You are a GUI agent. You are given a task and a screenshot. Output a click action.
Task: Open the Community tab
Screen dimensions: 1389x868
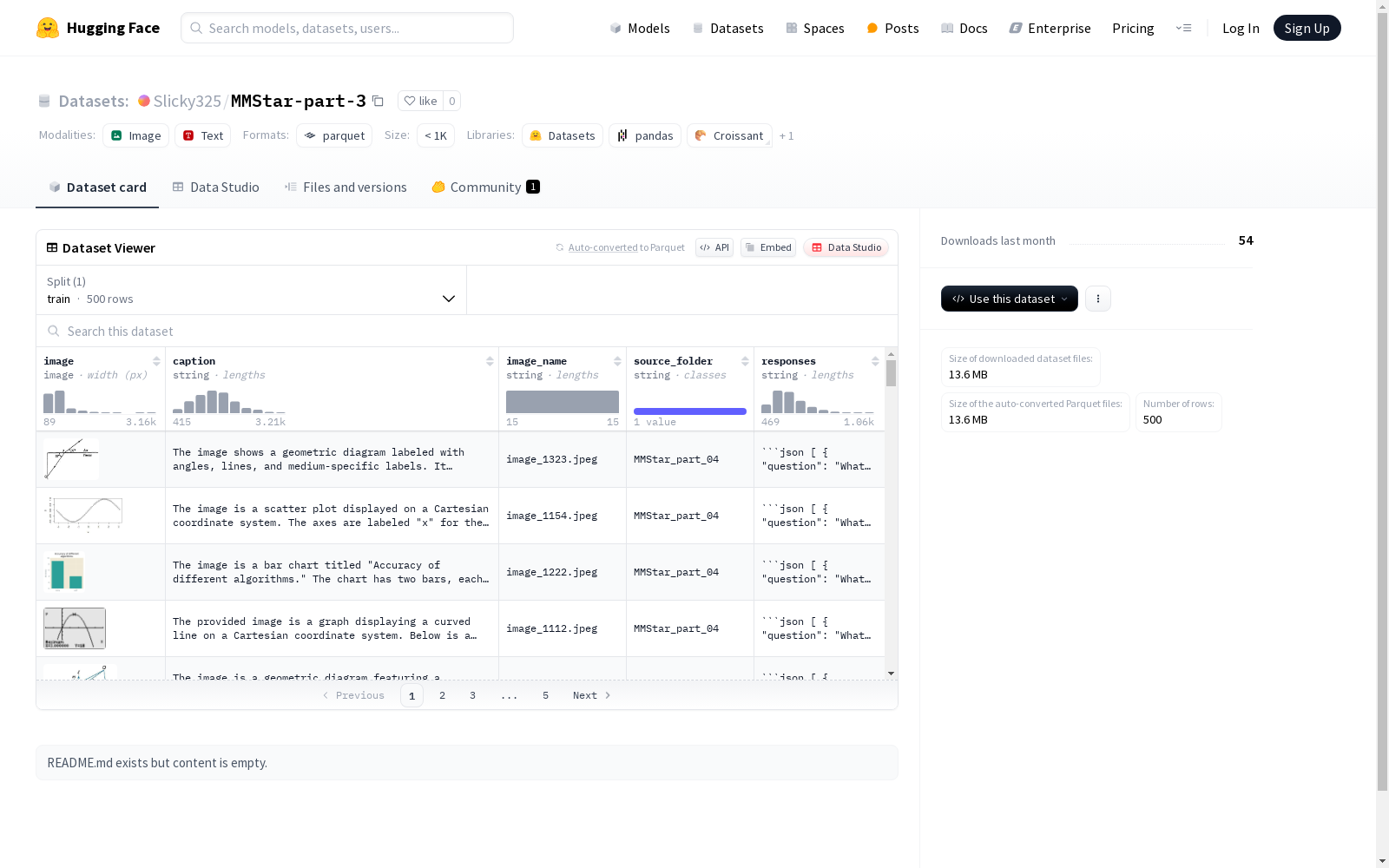tap(486, 187)
